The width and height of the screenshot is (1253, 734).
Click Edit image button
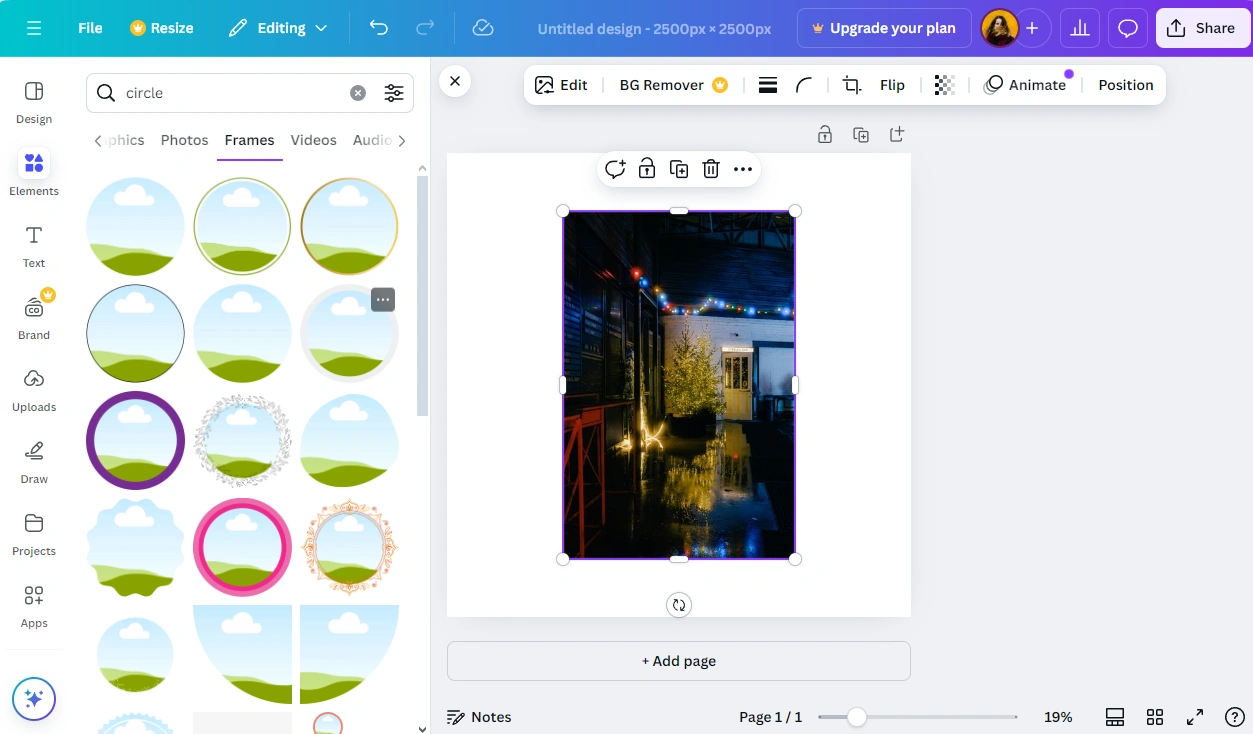561,85
